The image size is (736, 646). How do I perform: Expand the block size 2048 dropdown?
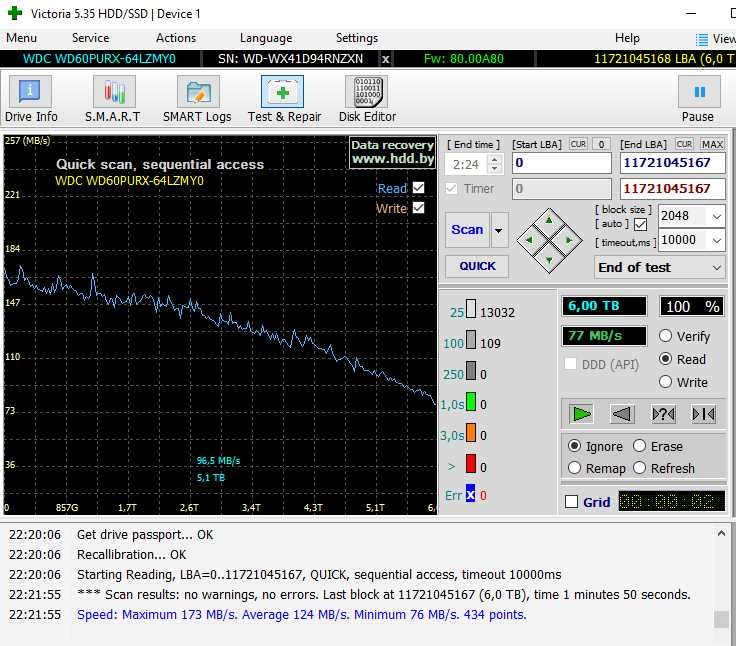click(716, 216)
